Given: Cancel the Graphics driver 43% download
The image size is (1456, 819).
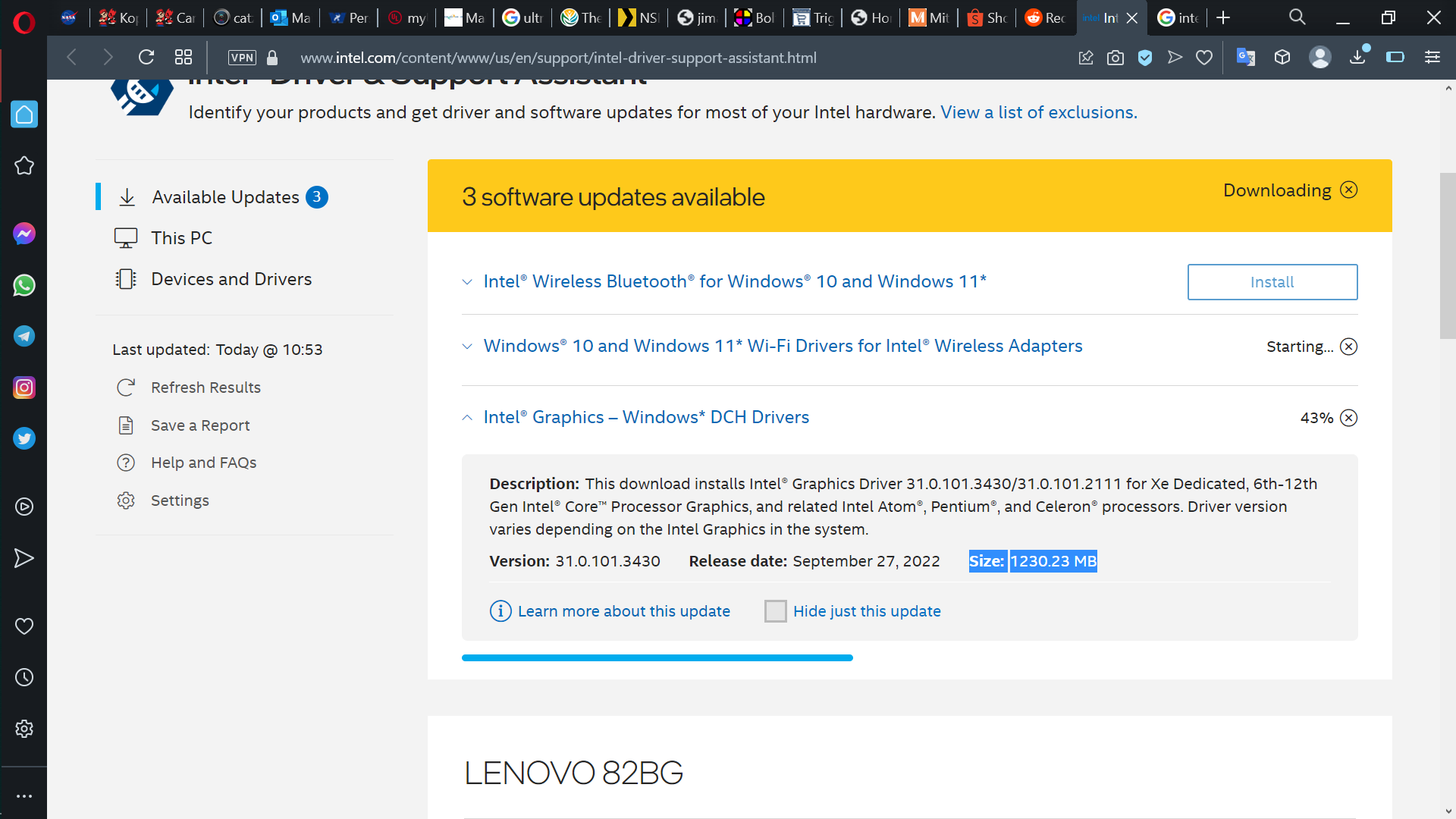Looking at the screenshot, I should (1349, 418).
